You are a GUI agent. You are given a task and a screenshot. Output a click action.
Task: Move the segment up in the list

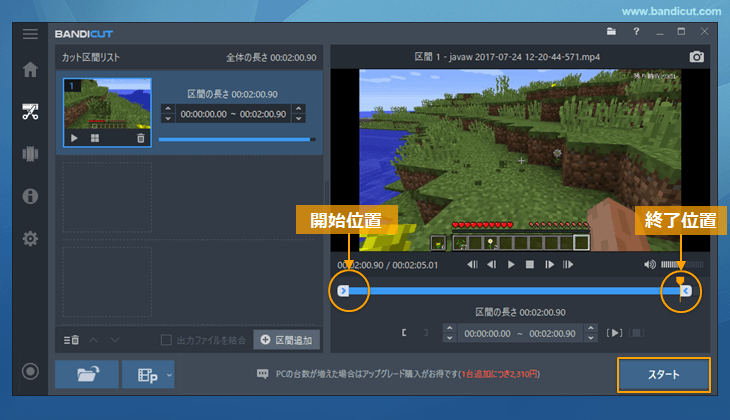pos(93,340)
